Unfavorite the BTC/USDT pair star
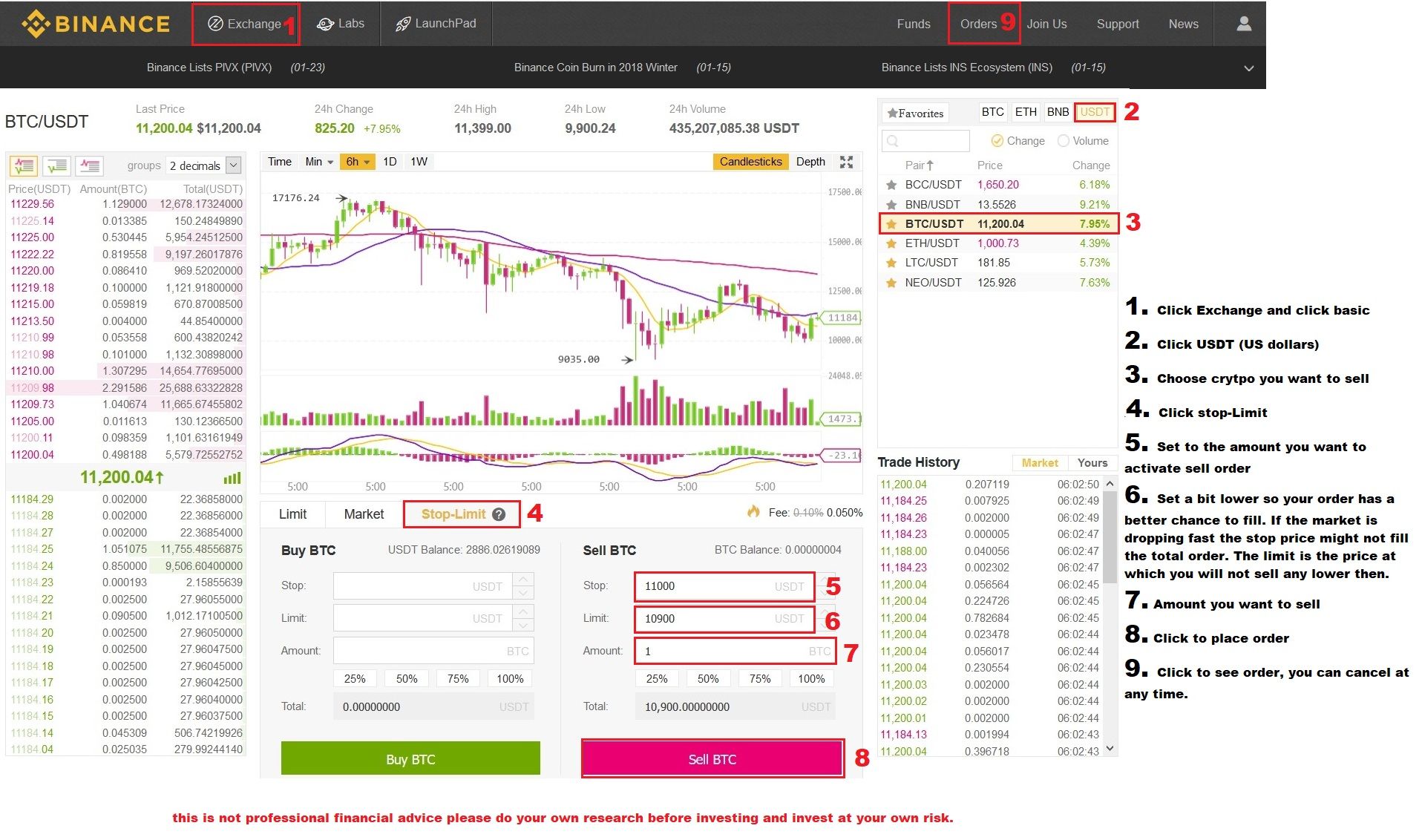The height and width of the screenshot is (840, 1422). pyautogui.click(x=891, y=223)
